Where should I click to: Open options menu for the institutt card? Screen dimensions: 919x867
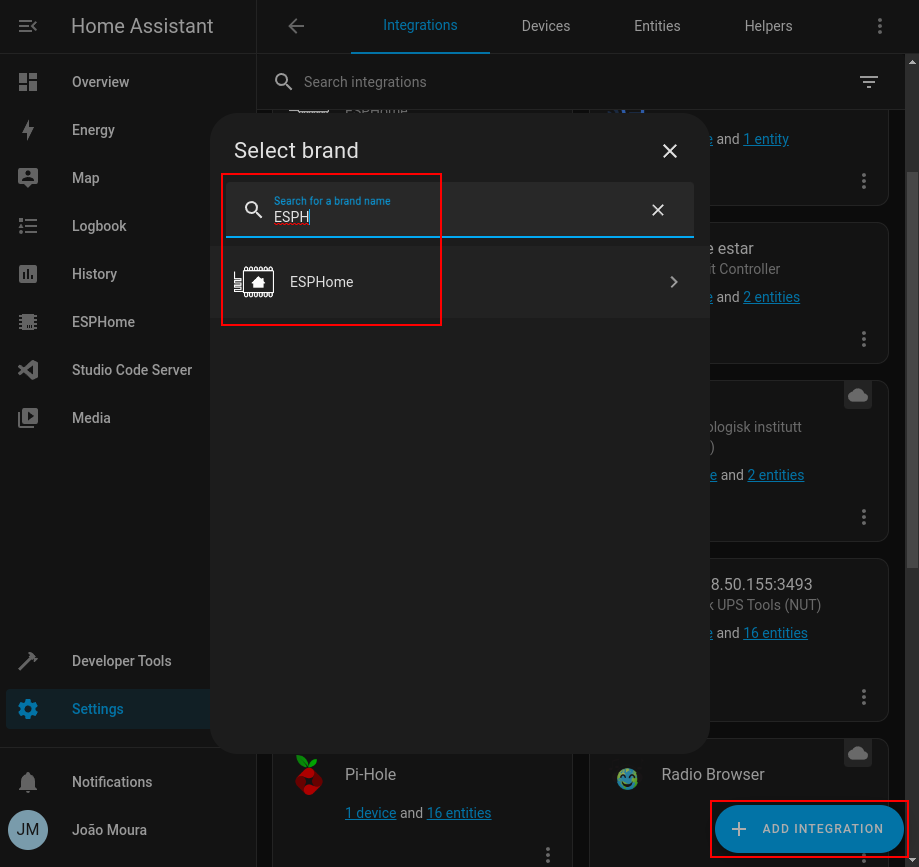click(x=864, y=517)
